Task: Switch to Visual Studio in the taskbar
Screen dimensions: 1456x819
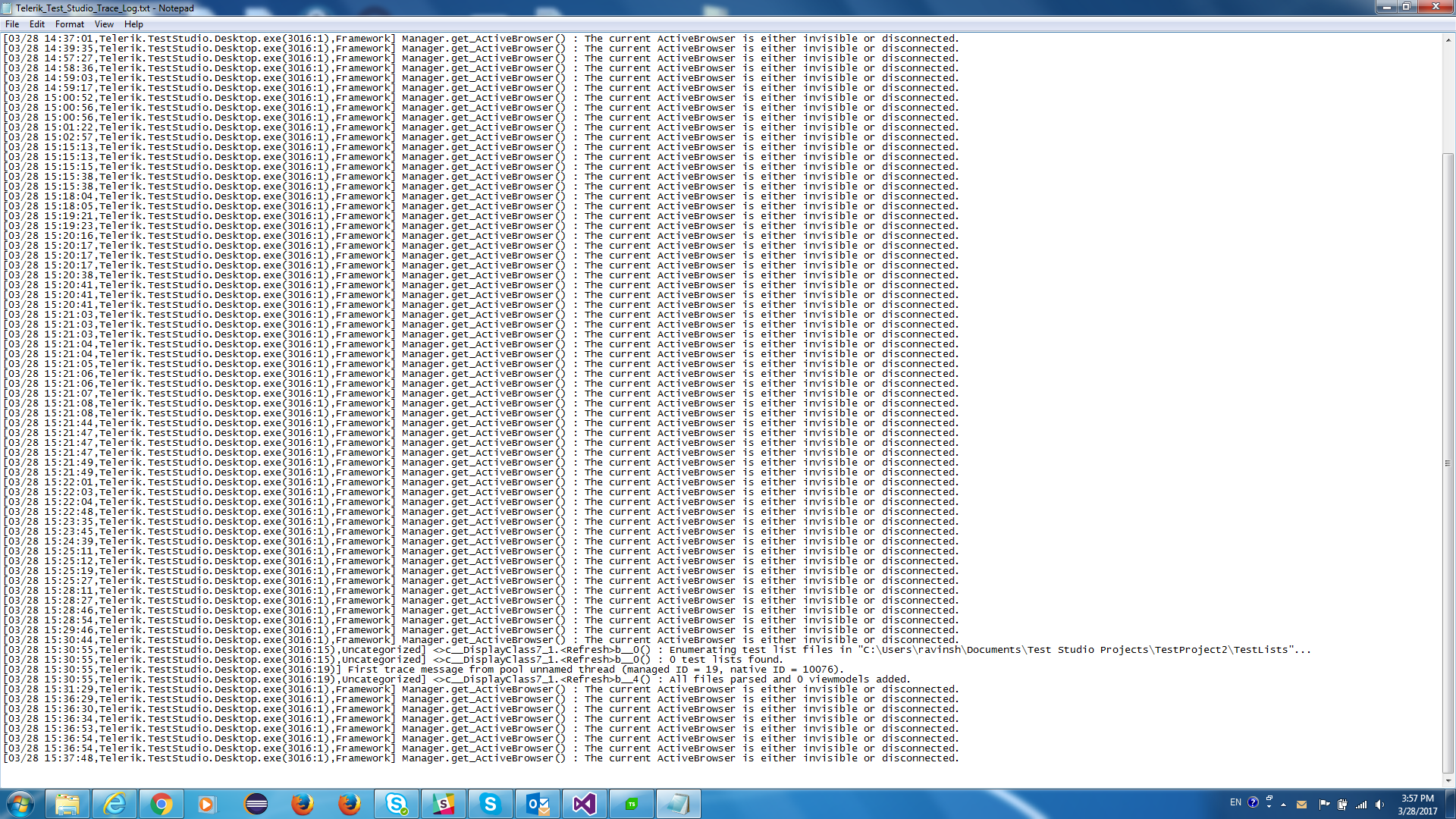Action: coord(584,804)
